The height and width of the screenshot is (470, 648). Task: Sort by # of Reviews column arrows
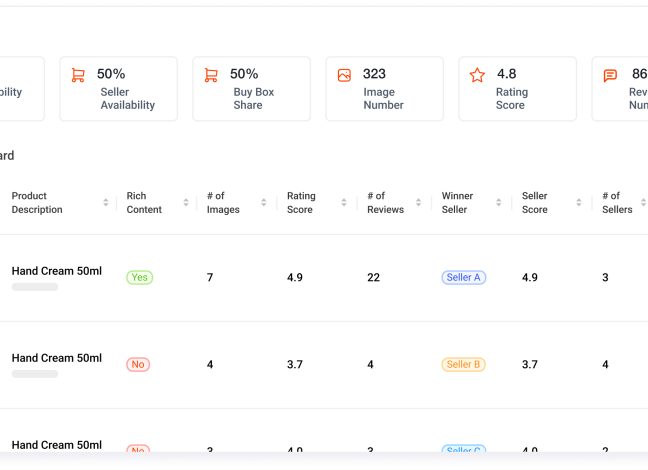pos(419,202)
